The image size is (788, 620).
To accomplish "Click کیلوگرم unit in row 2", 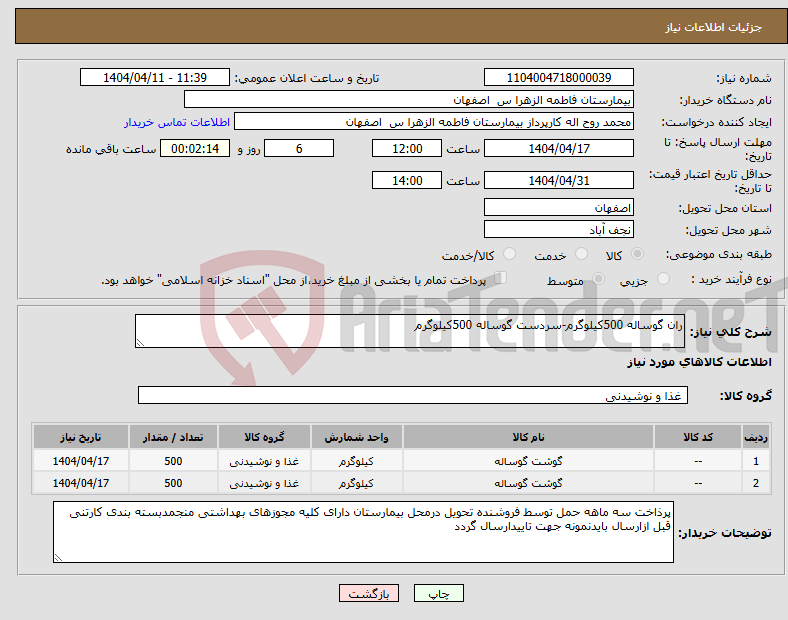I will 356,483.
